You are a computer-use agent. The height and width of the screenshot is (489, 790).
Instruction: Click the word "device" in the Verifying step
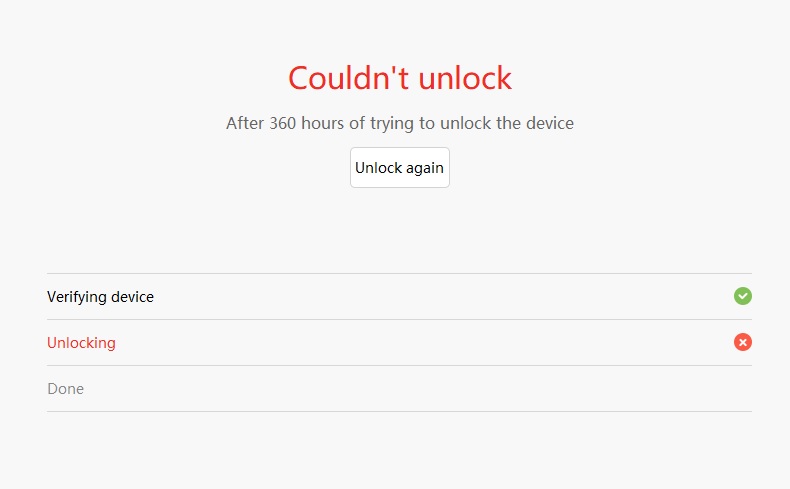pos(131,297)
